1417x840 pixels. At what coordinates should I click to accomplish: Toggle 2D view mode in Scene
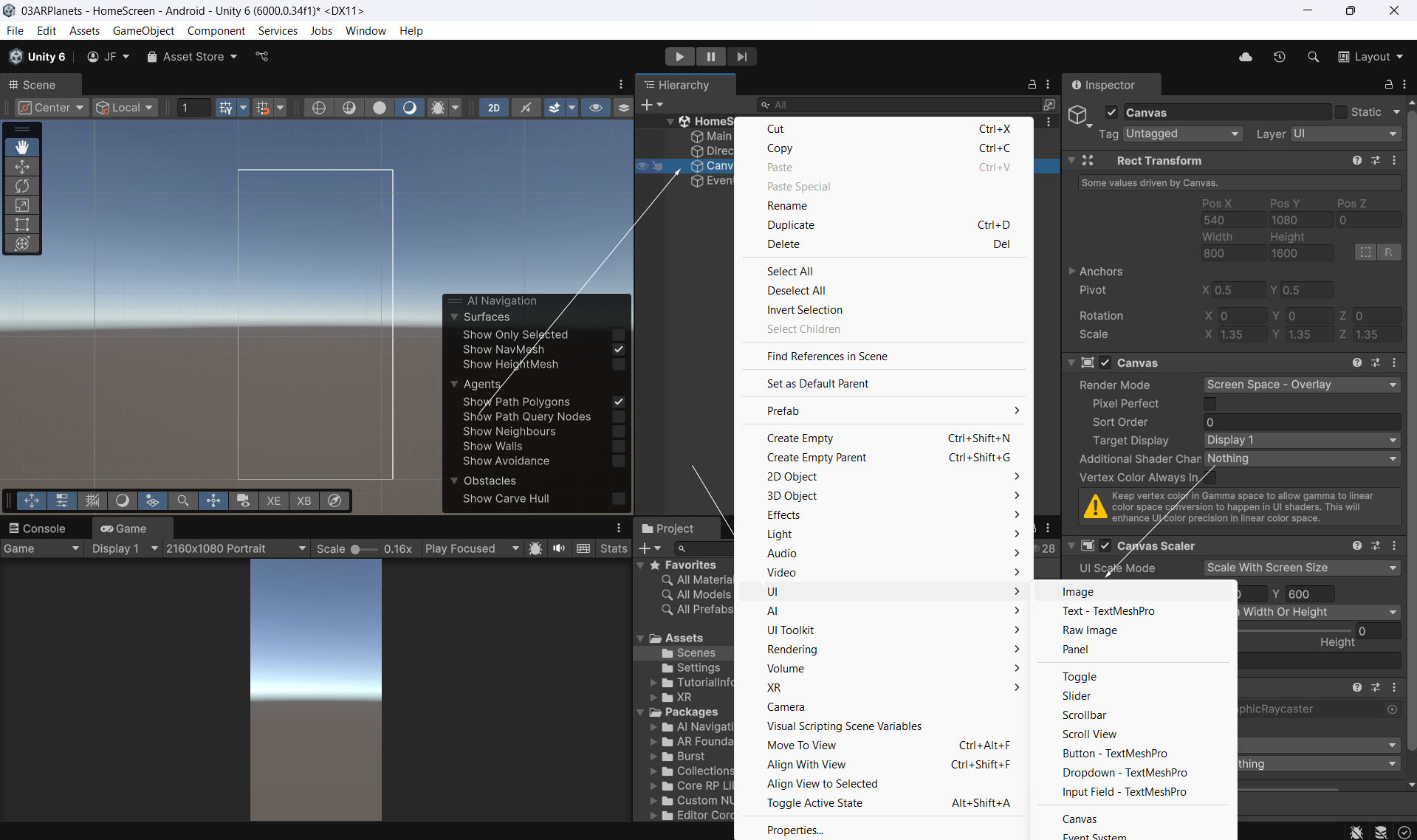click(493, 108)
